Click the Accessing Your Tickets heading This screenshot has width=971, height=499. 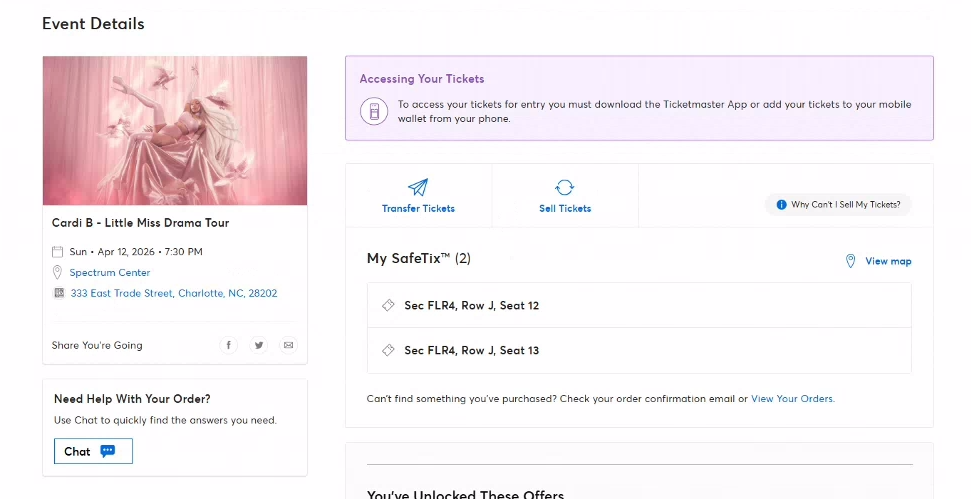point(422,79)
